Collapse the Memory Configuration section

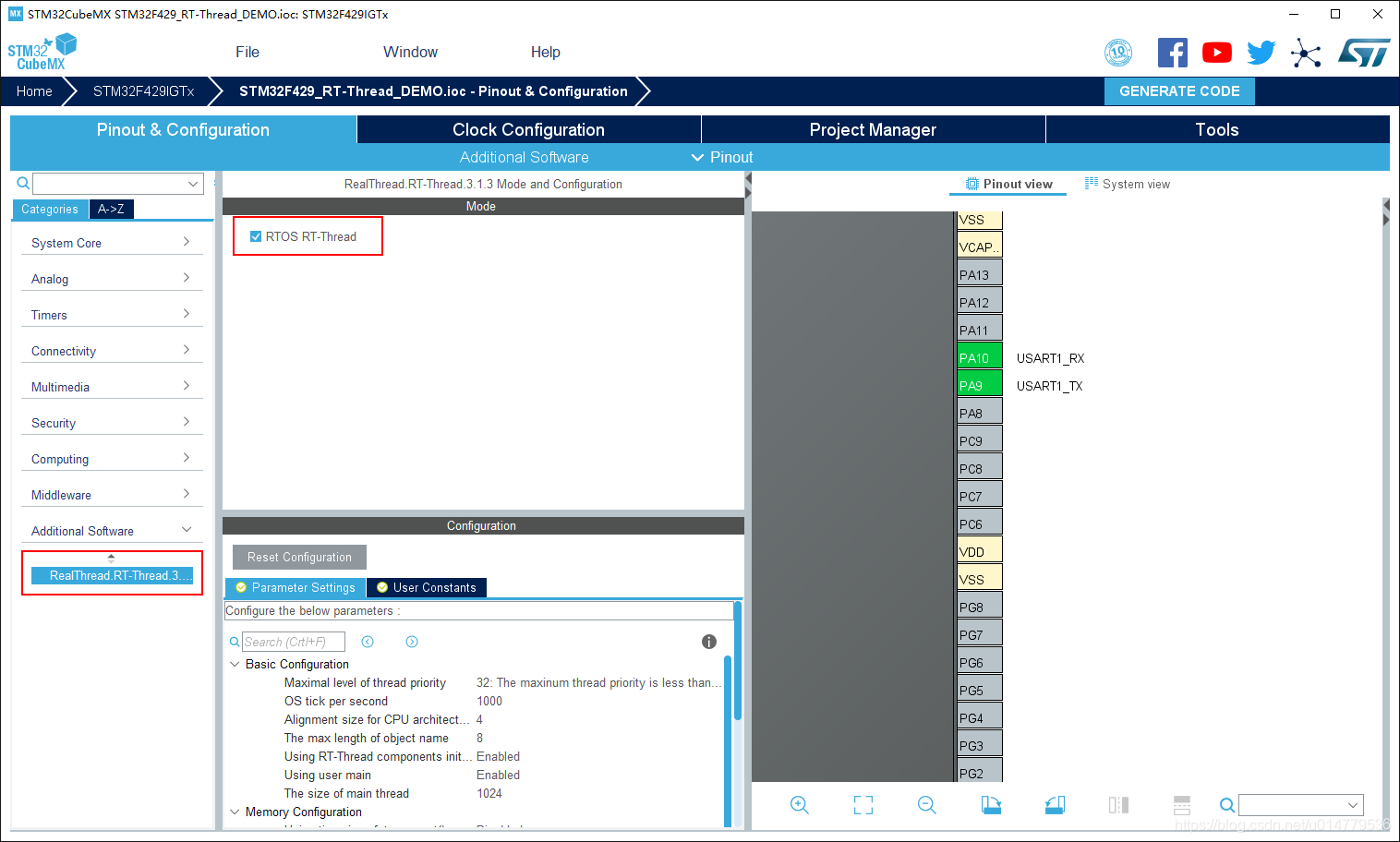(x=235, y=812)
